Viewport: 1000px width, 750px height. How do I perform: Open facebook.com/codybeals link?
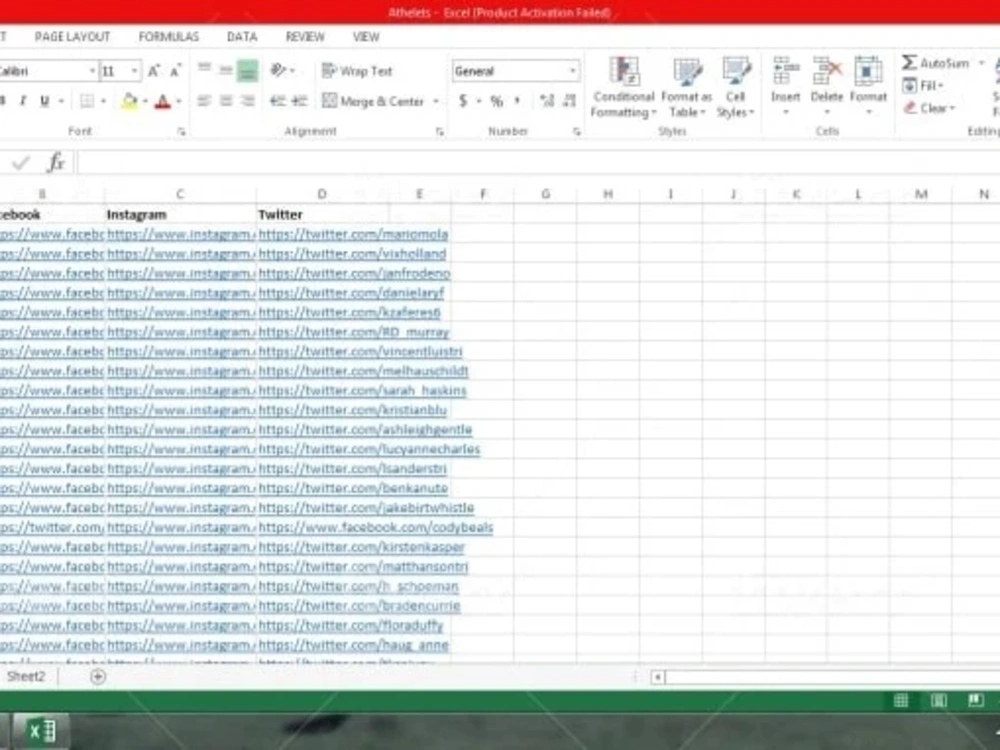pos(376,527)
